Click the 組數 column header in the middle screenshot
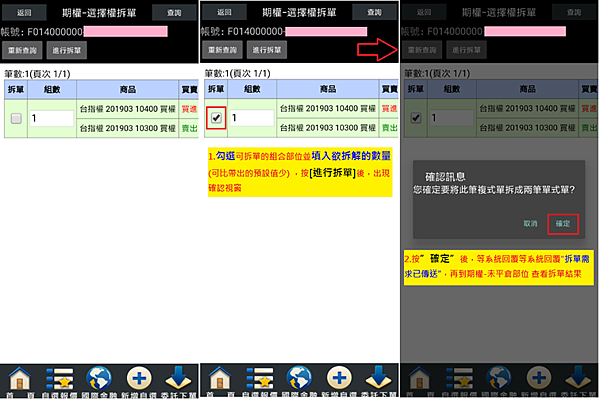This screenshot has height=399, width=600. point(252,89)
